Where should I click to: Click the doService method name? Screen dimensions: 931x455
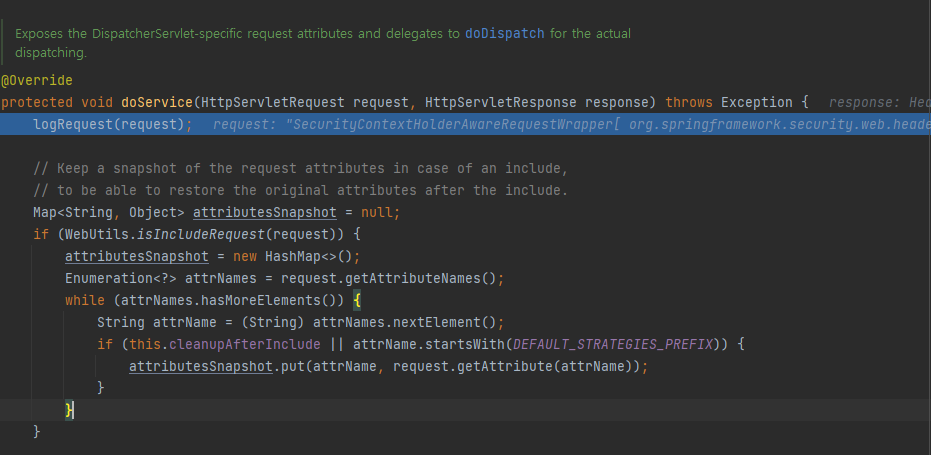pos(157,102)
